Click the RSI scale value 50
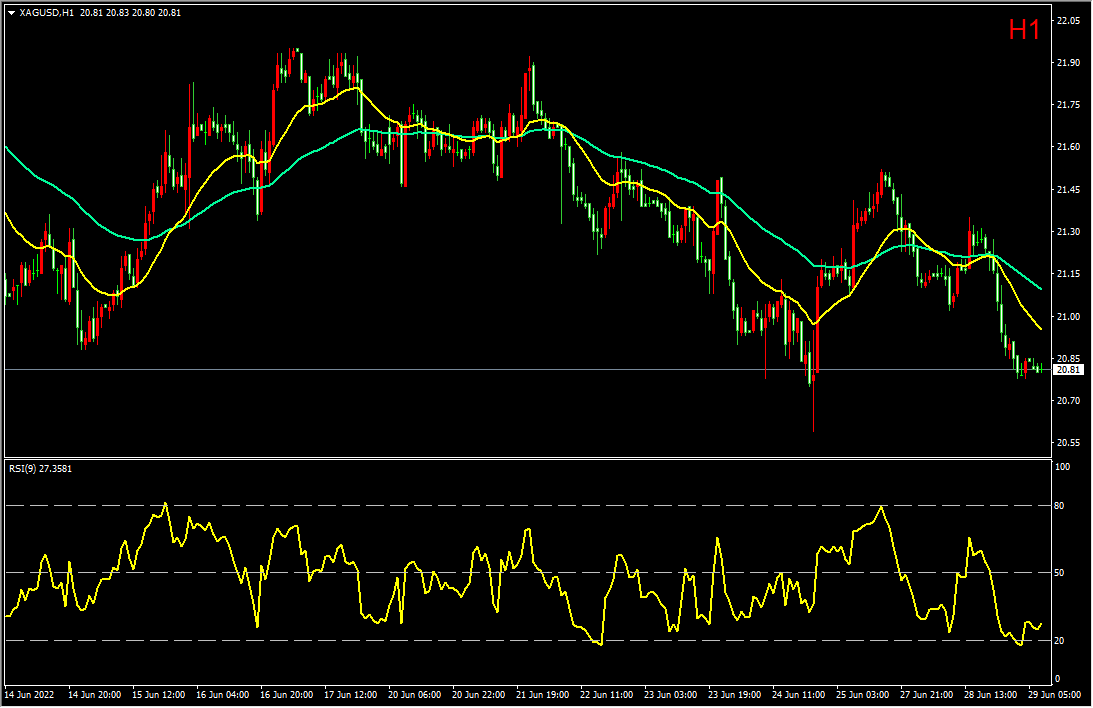 [x=1060, y=573]
